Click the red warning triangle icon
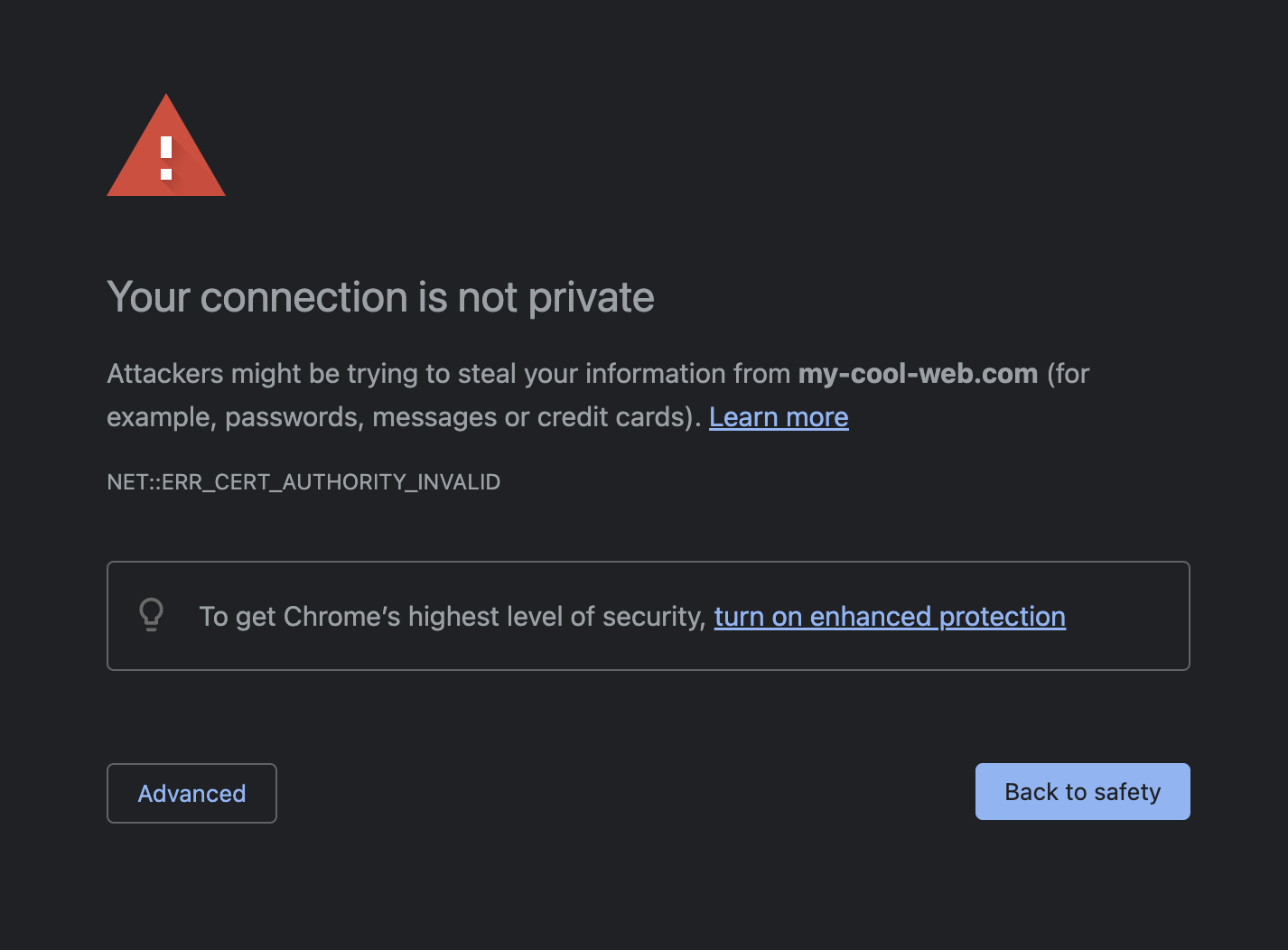This screenshot has height=950, width=1288. 166,145
